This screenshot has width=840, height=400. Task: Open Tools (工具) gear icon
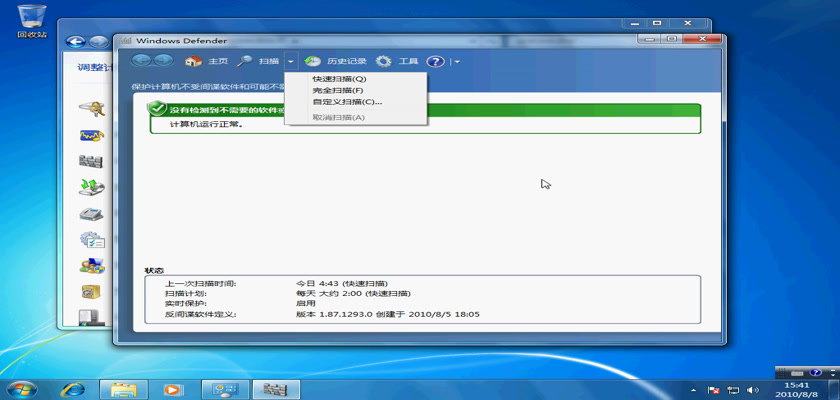pos(384,61)
